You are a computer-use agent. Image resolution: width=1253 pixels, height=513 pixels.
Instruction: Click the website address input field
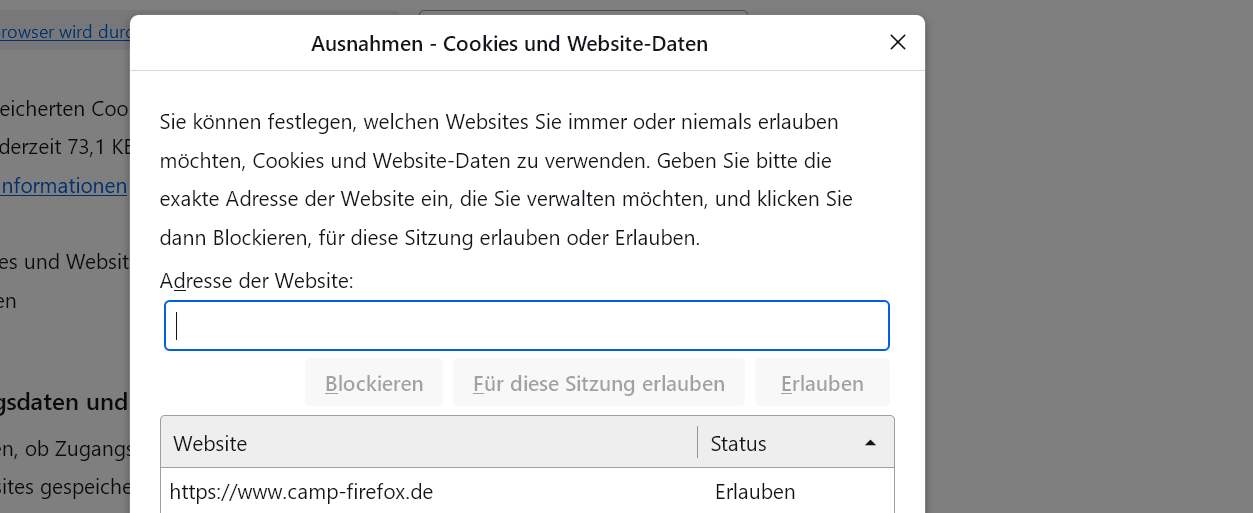tap(527, 326)
